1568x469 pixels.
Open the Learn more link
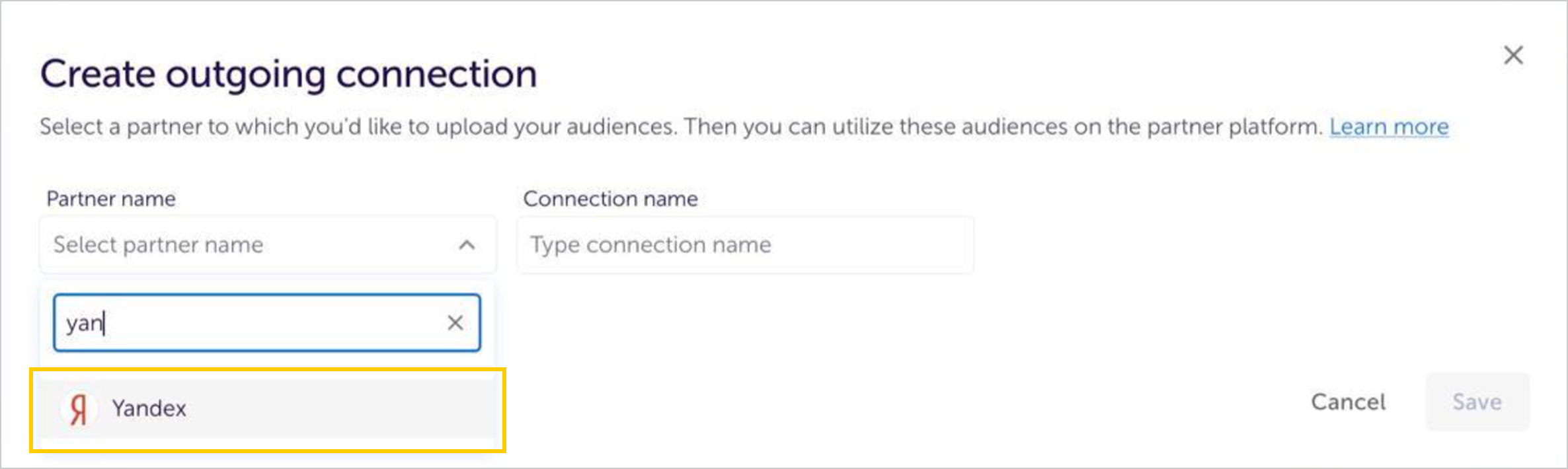(x=1389, y=126)
